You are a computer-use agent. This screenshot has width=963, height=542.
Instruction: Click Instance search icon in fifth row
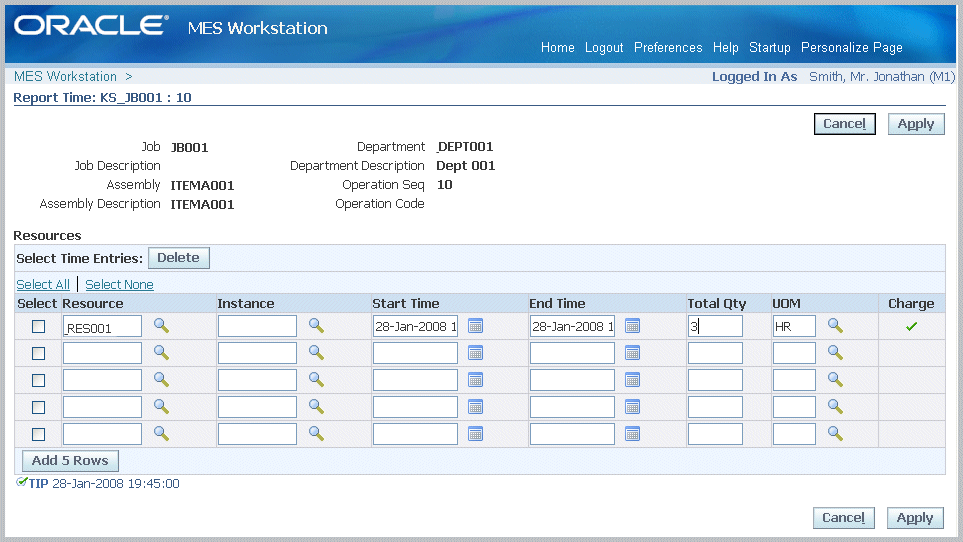coord(316,433)
